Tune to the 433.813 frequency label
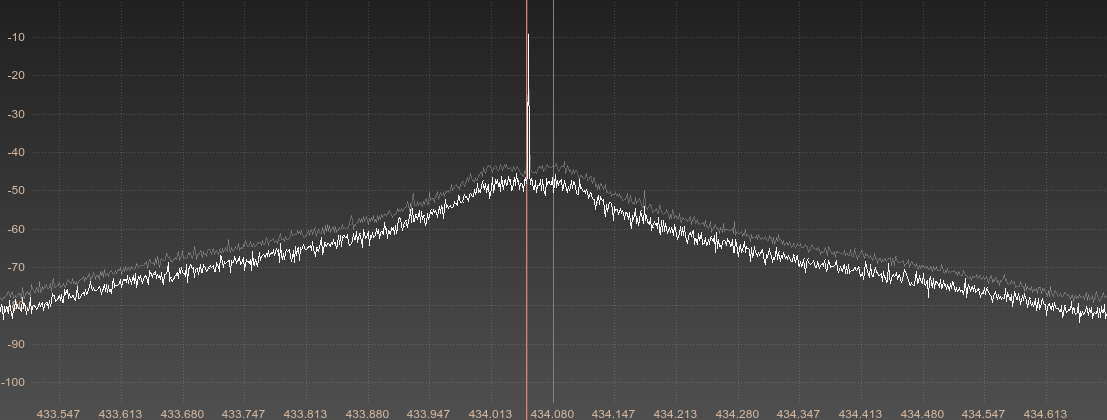Screen dimensions: 1107x420 pyautogui.click(x=305, y=413)
